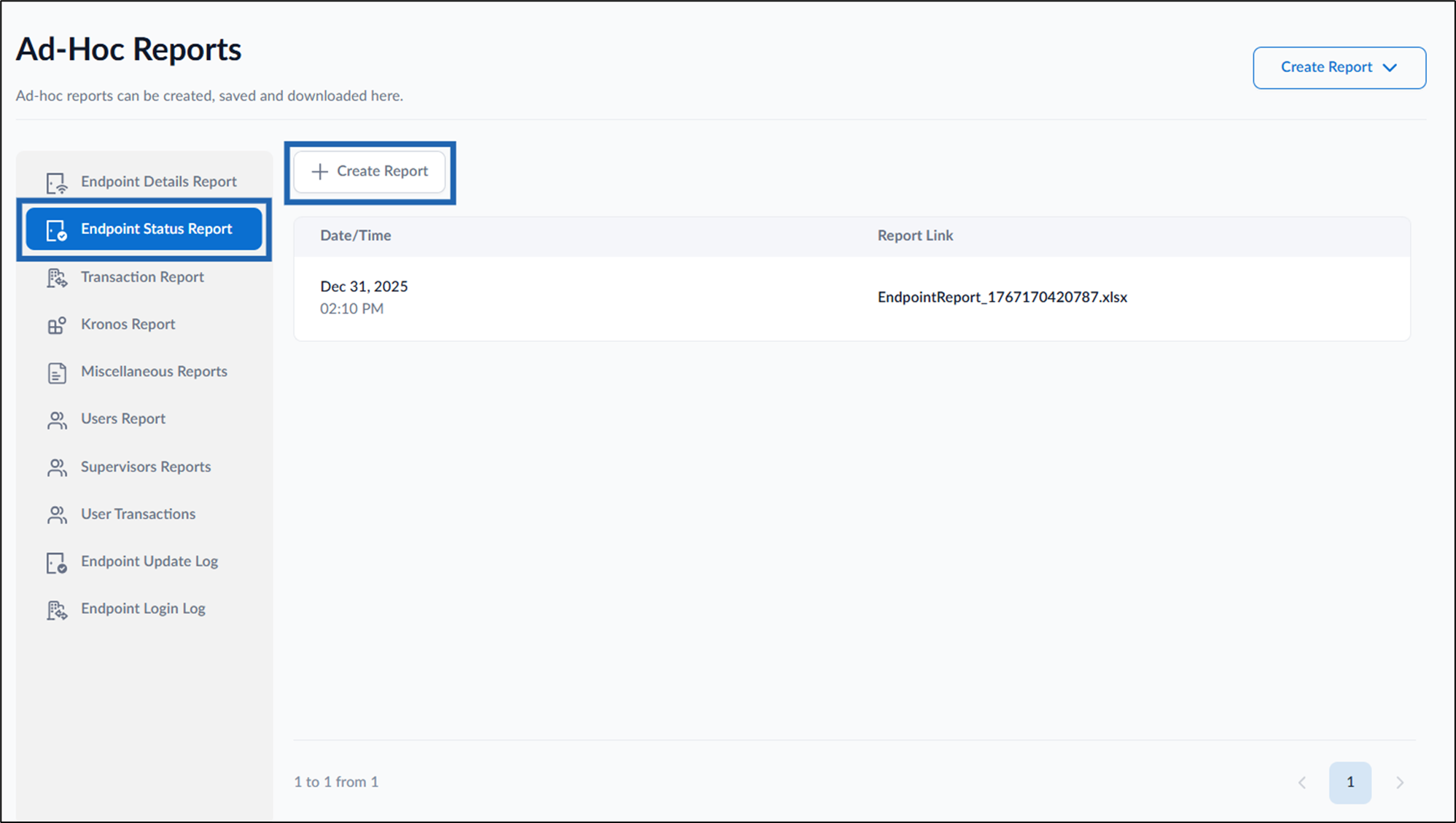Open the top-right Create Report dropdown

pyautogui.click(x=1339, y=68)
